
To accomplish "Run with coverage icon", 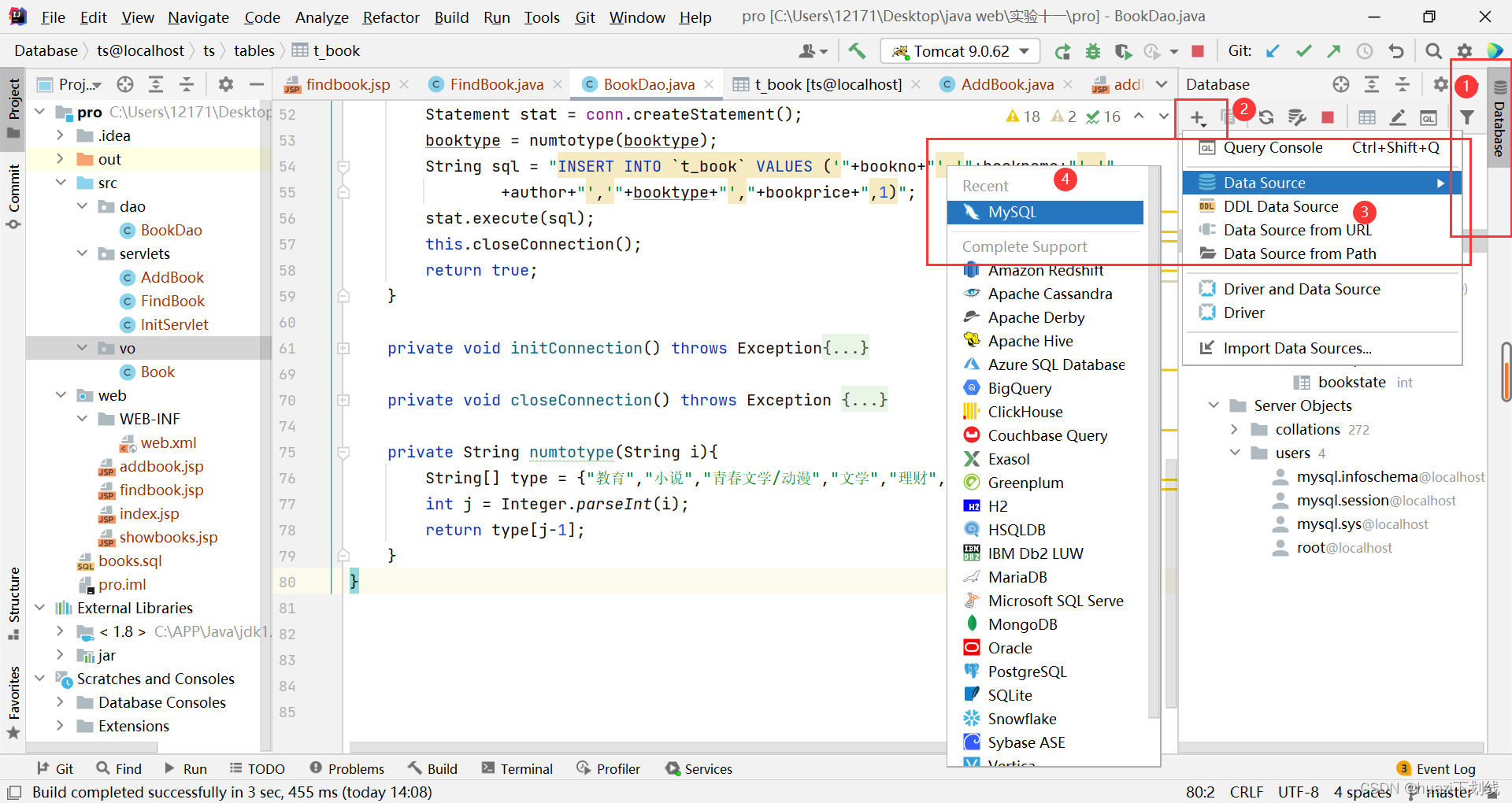I will coord(1123,51).
